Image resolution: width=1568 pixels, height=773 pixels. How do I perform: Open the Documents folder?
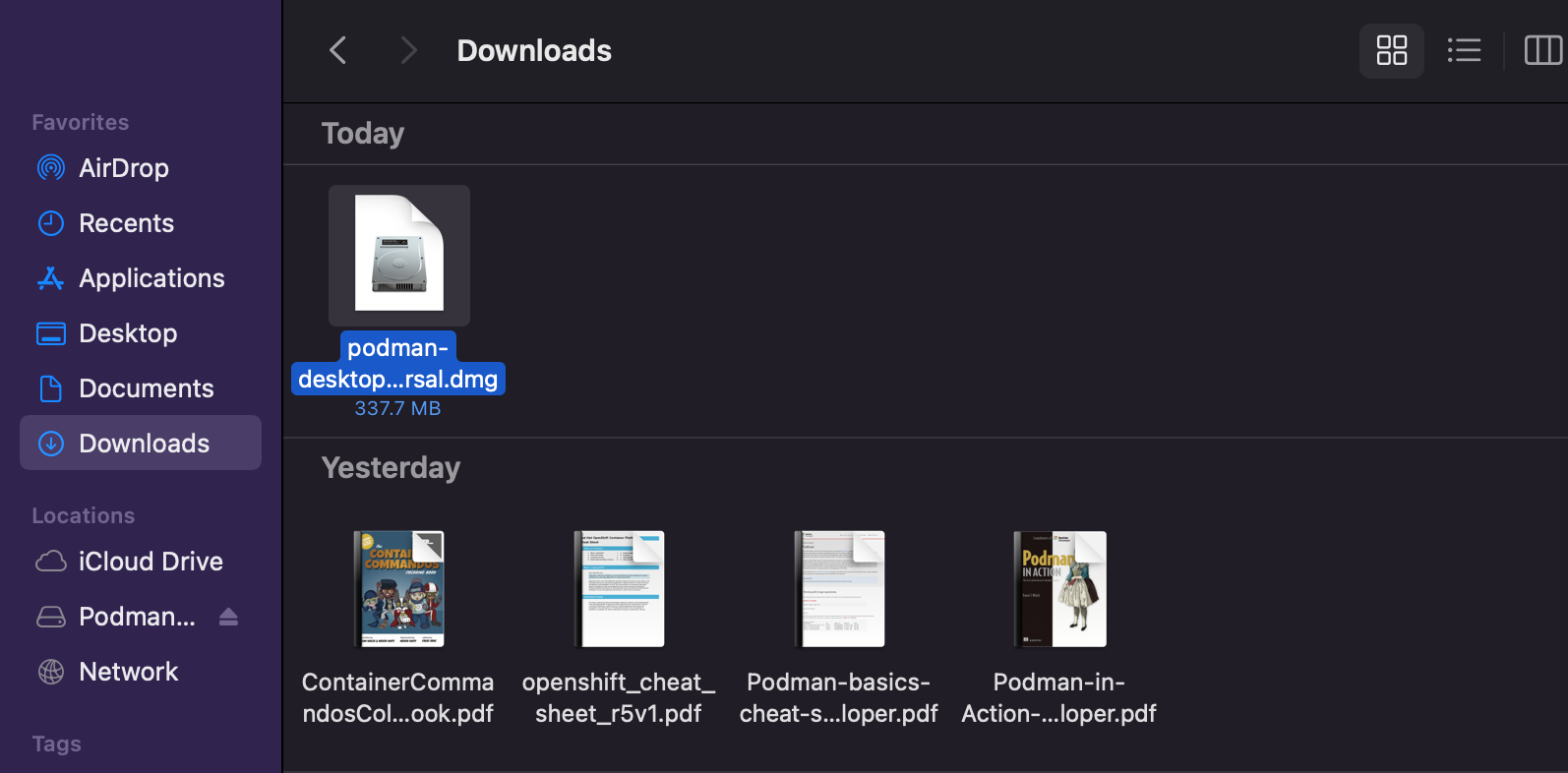click(x=146, y=388)
